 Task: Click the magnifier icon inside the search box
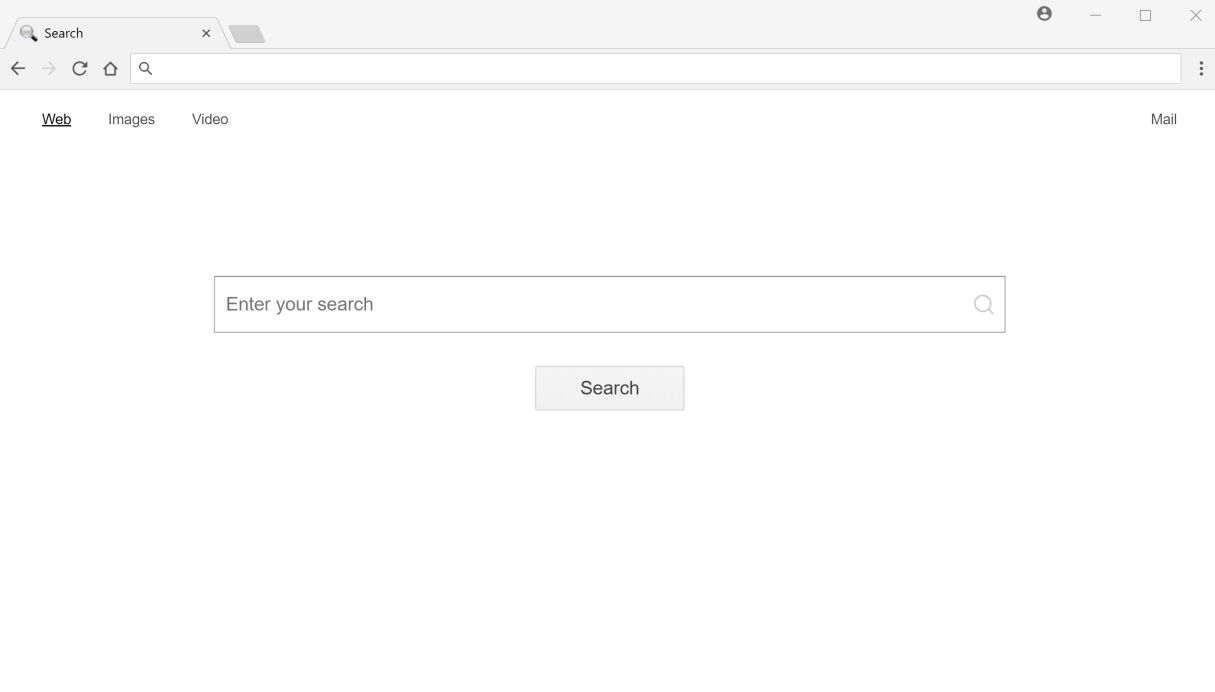983,303
